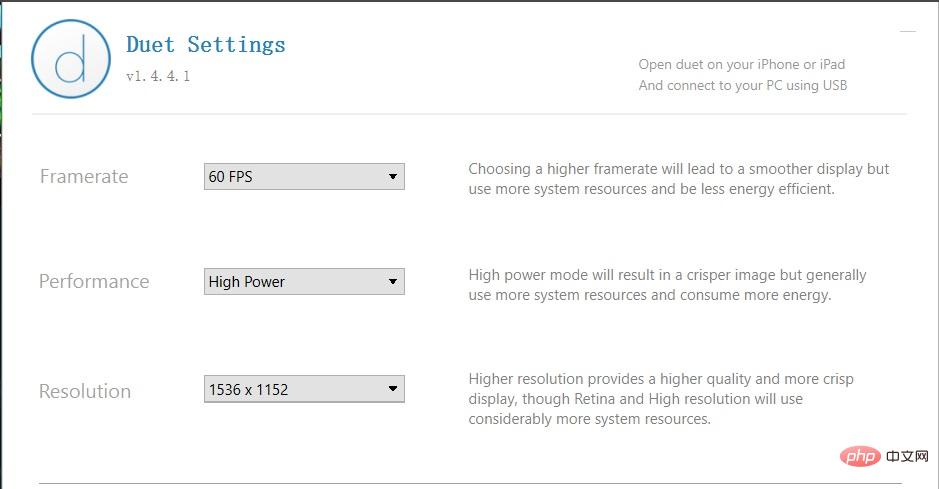
Task: Click the red php watermark logo
Action: point(860,457)
